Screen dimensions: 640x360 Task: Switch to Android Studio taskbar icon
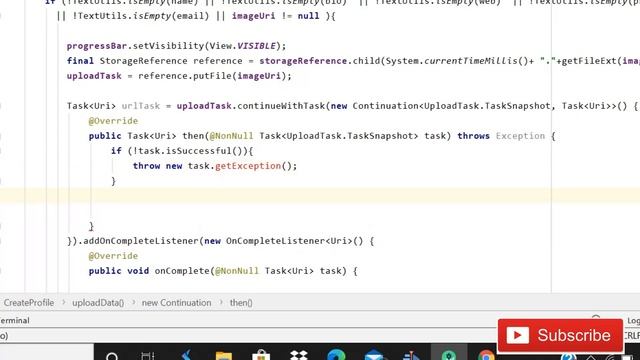[449, 355]
